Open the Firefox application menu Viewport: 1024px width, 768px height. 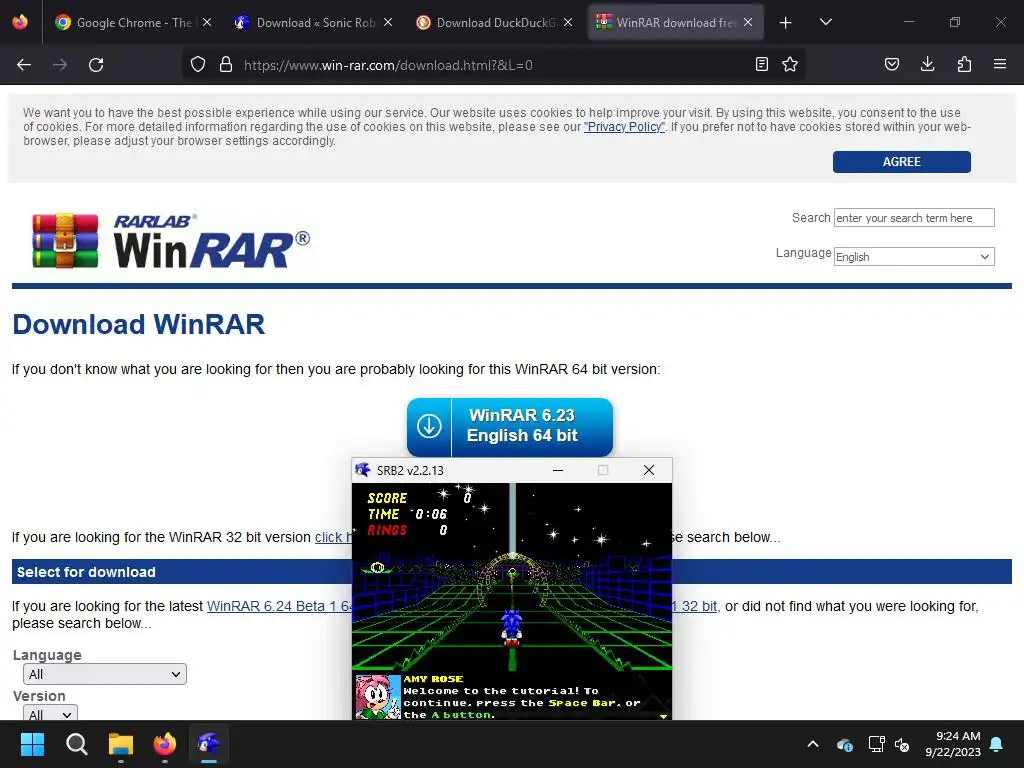click(1000, 65)
